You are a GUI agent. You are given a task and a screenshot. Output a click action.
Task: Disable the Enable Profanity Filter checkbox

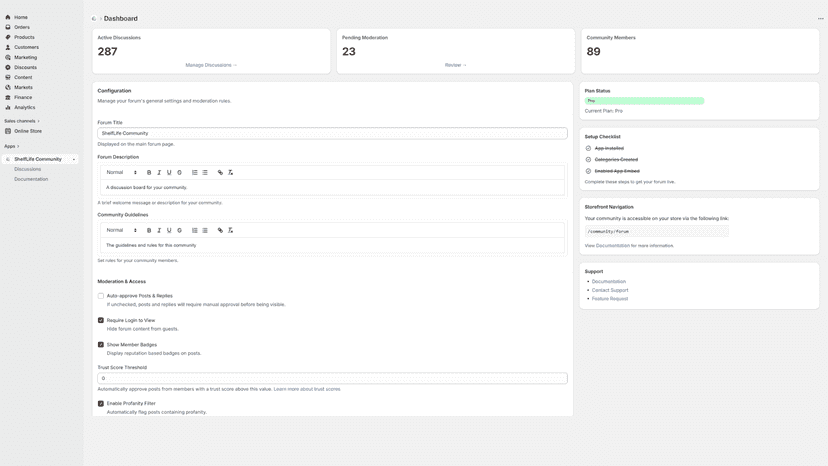[101, 404]
